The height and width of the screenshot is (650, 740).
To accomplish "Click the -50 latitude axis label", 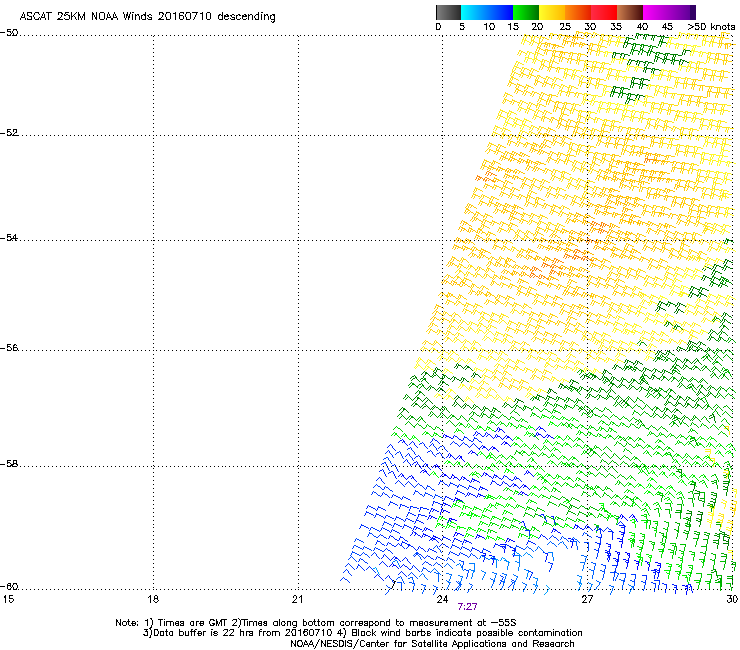I will tap(9, 33).
